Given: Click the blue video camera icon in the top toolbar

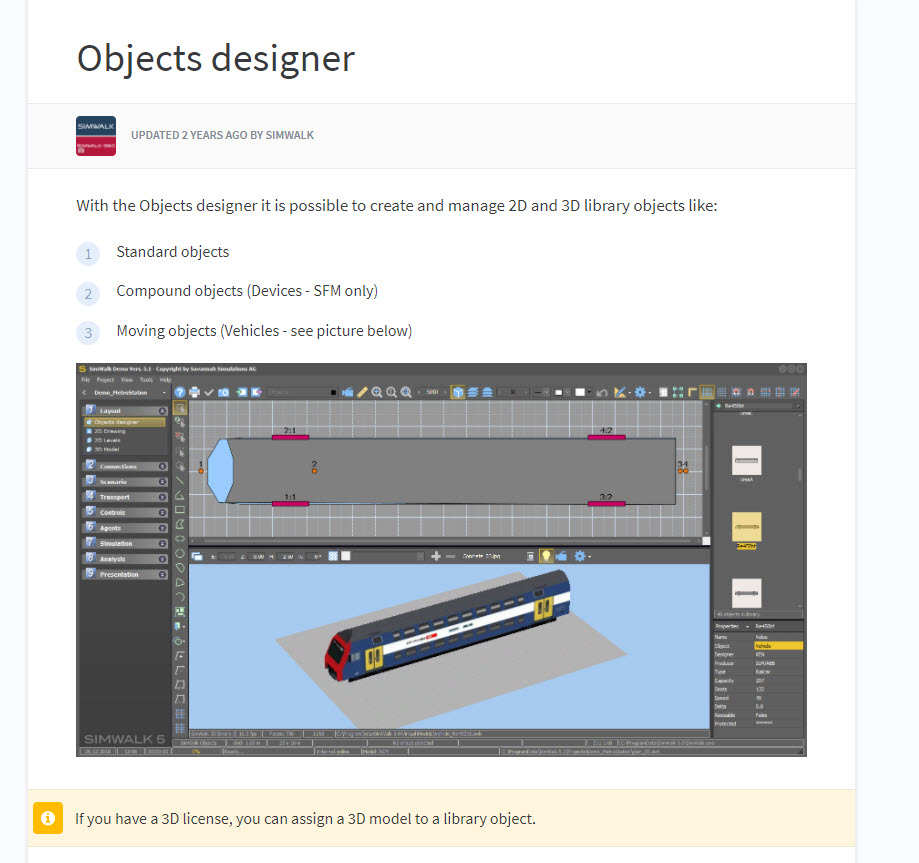Looking at the screenshot, I should pyautogui.click(x=348, y=392).
